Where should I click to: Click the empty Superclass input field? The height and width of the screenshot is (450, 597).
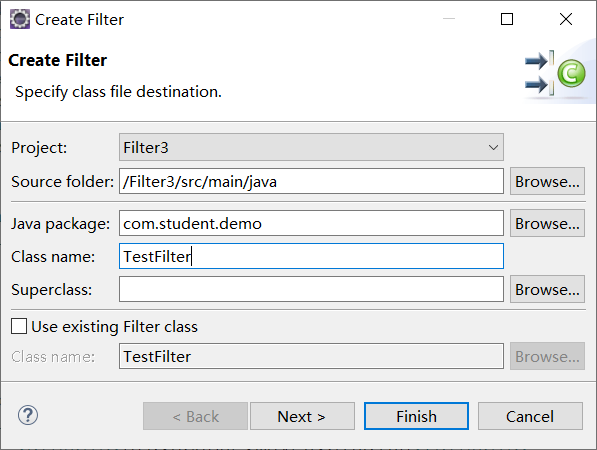click(311, 289)
